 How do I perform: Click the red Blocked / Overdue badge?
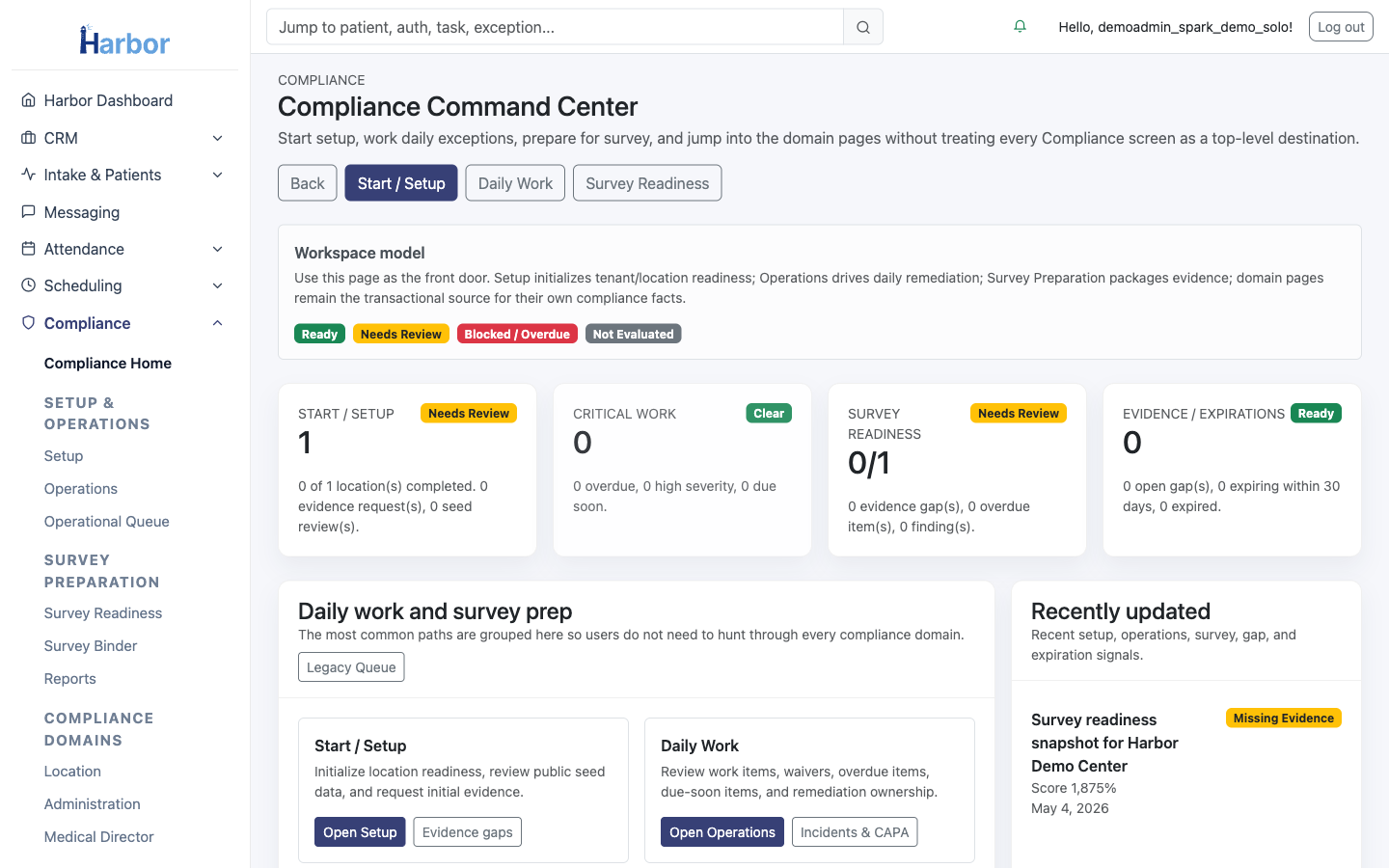[517, 334]
